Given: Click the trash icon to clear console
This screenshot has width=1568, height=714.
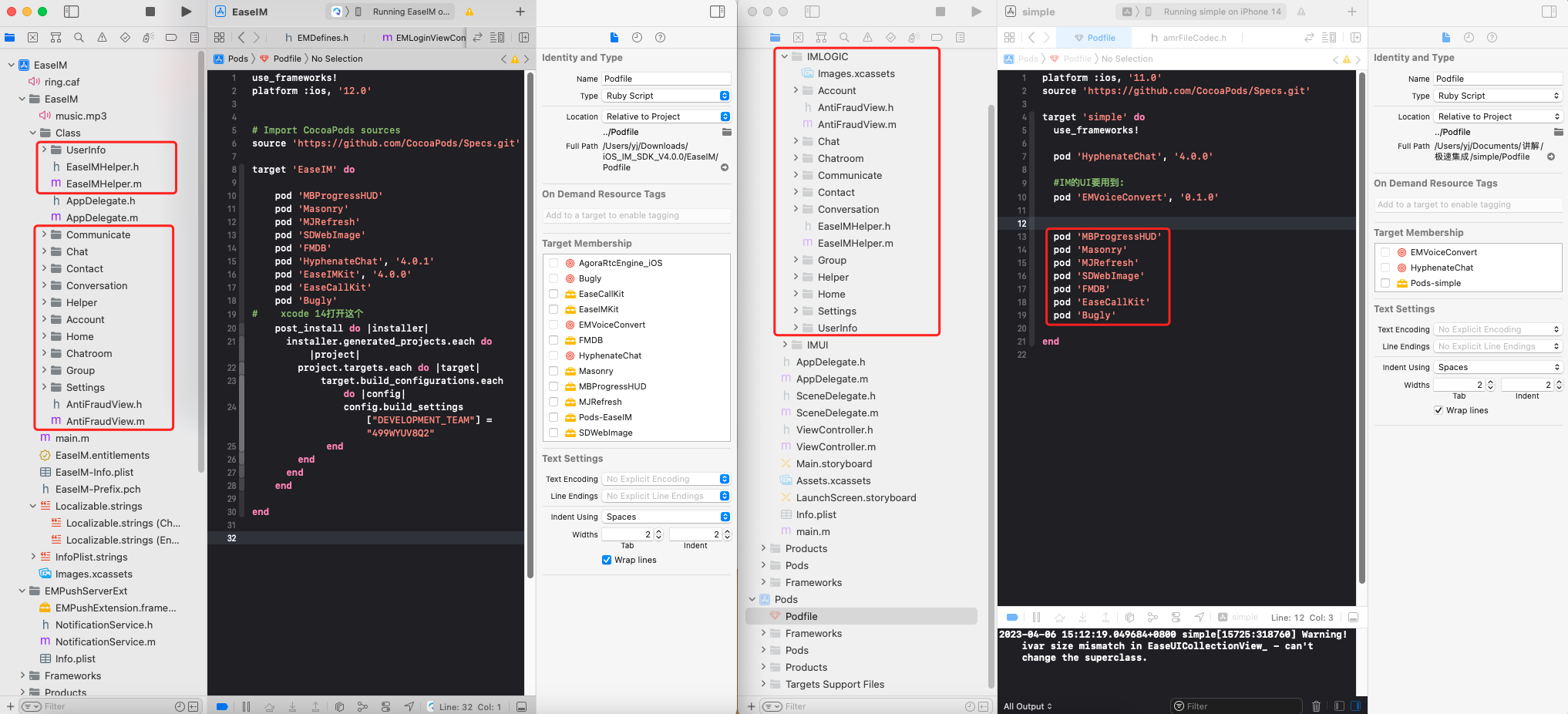Looking at the screenshot, I should pos(1316,706).
